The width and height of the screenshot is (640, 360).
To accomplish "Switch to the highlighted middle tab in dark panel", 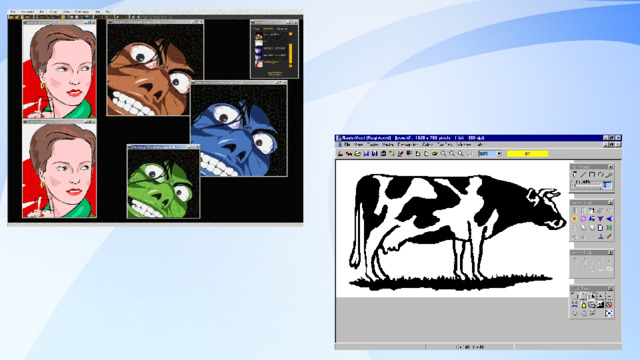I will [x=268, y=29].
